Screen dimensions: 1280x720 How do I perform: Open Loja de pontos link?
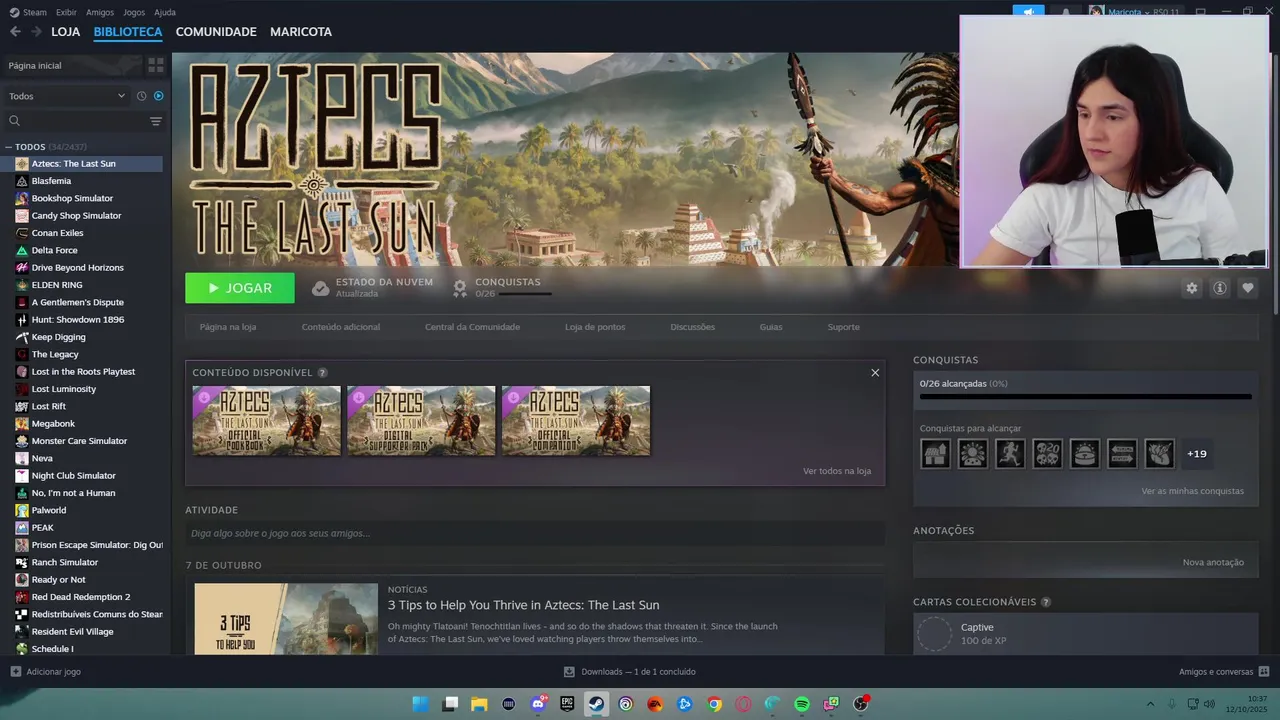pos(595,327)
